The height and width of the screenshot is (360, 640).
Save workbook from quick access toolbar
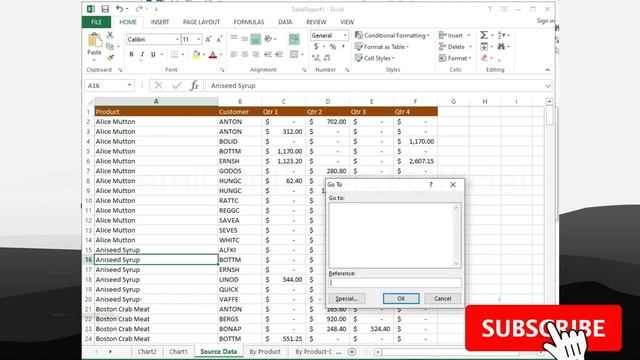click(105, 9)
